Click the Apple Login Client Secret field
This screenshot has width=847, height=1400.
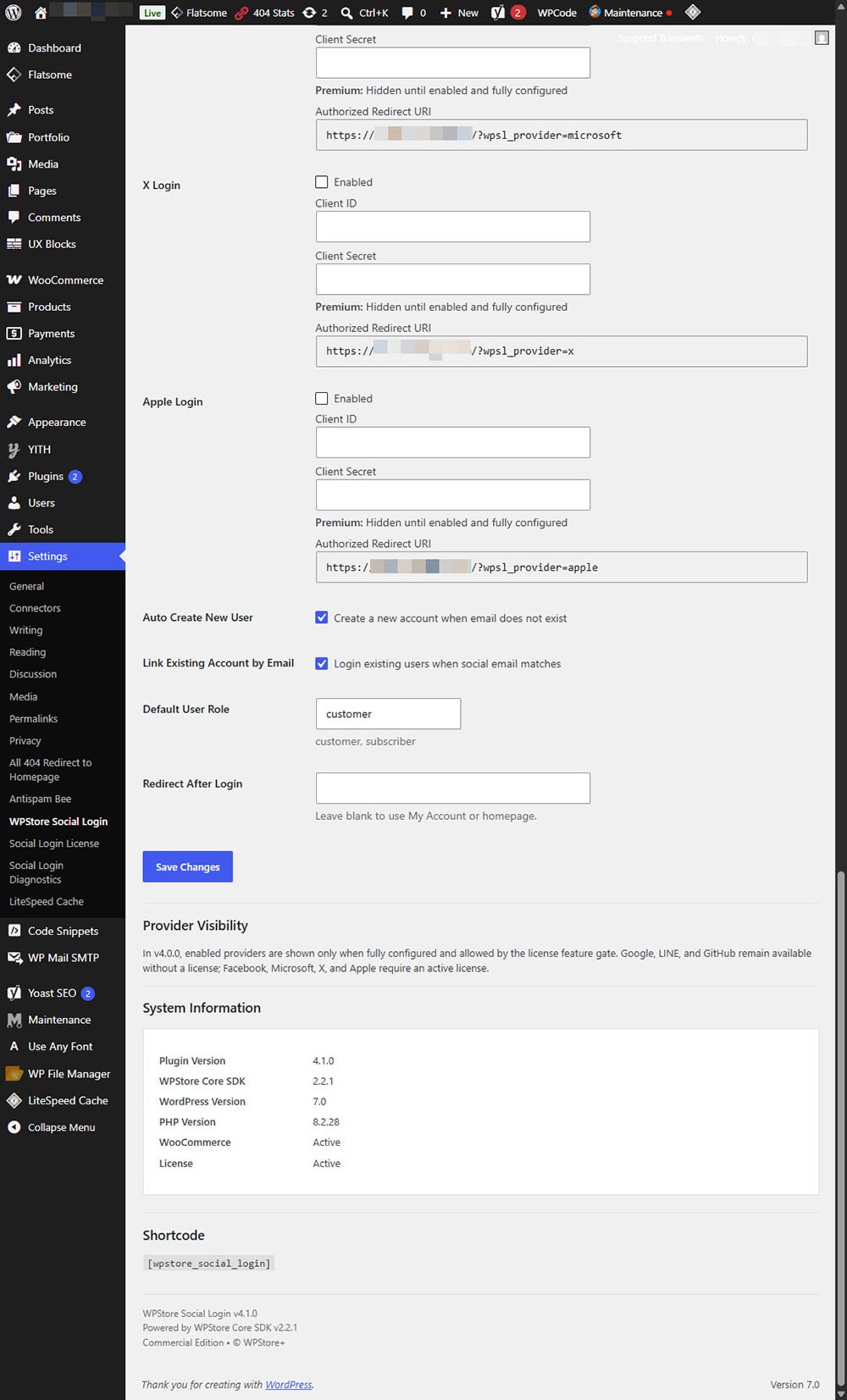(x=453, y=495)
